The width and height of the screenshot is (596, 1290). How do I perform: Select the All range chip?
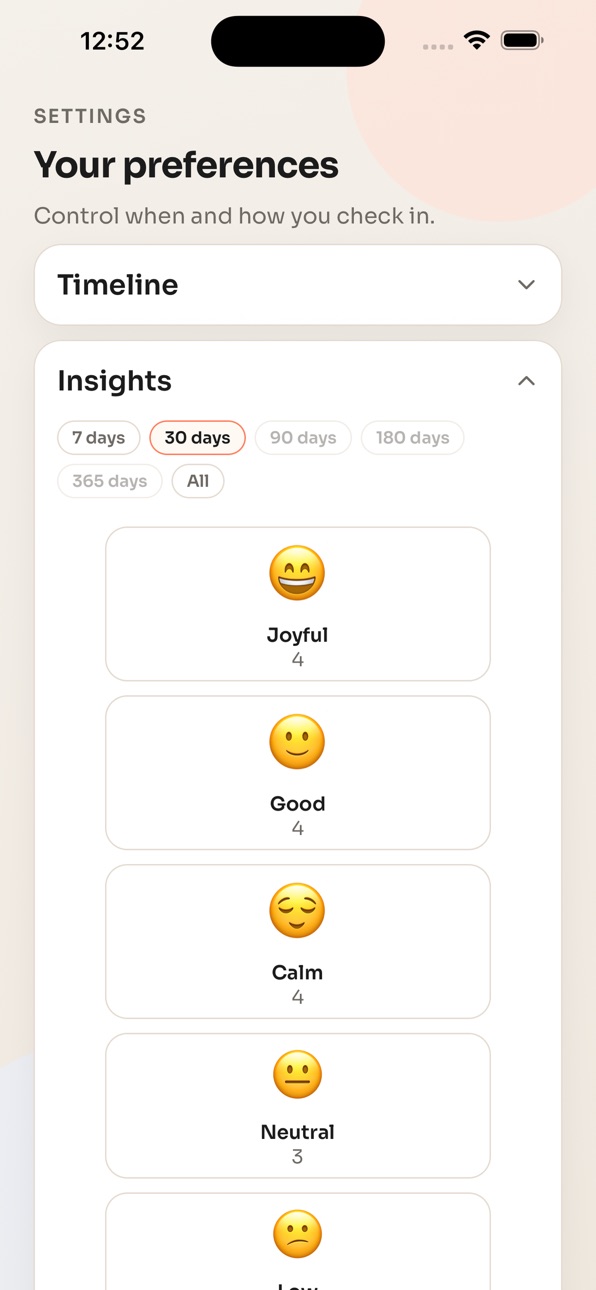198,481
